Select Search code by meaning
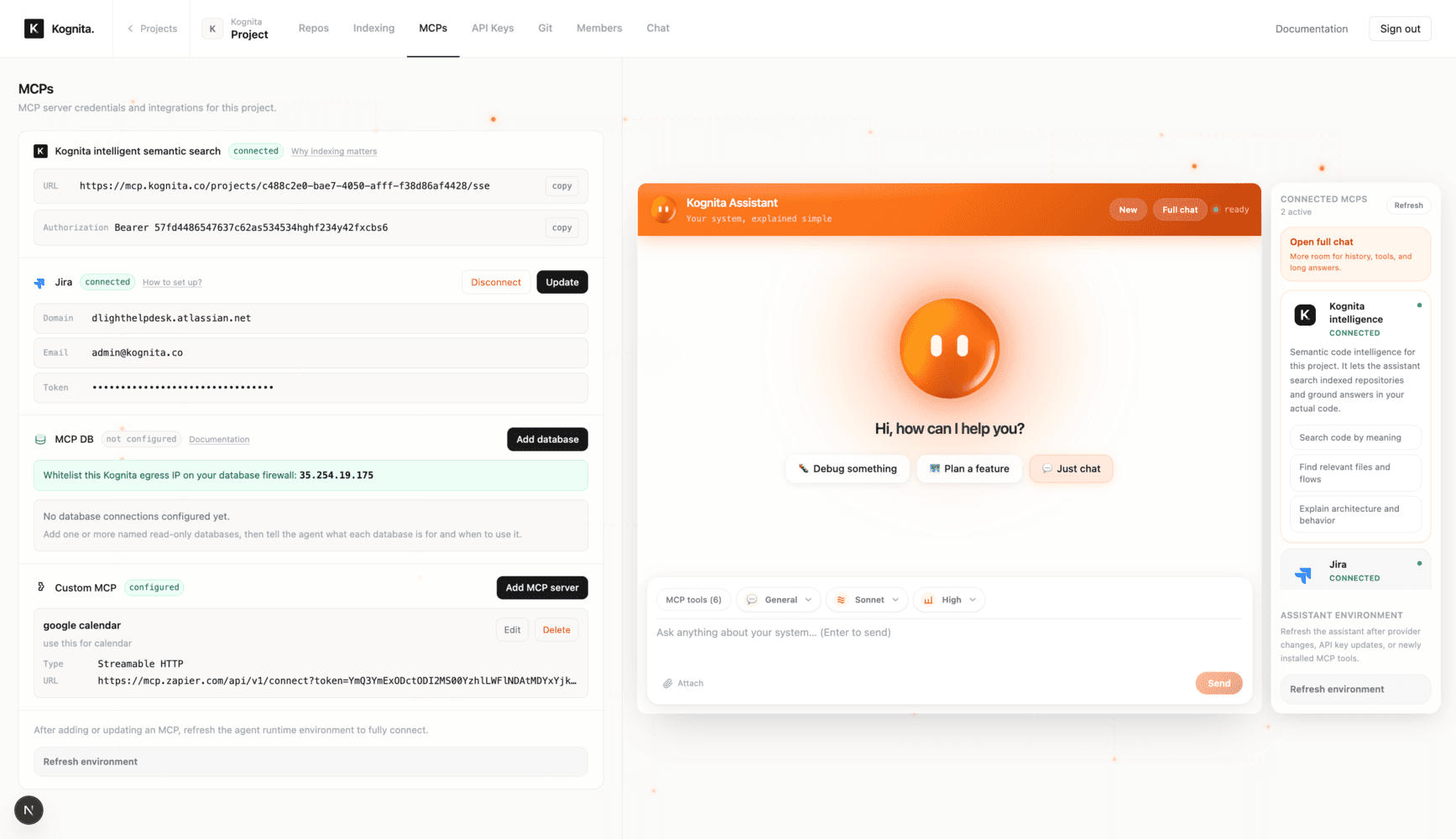Screen dimensions: 1456x839 (x=1355, y=438)
